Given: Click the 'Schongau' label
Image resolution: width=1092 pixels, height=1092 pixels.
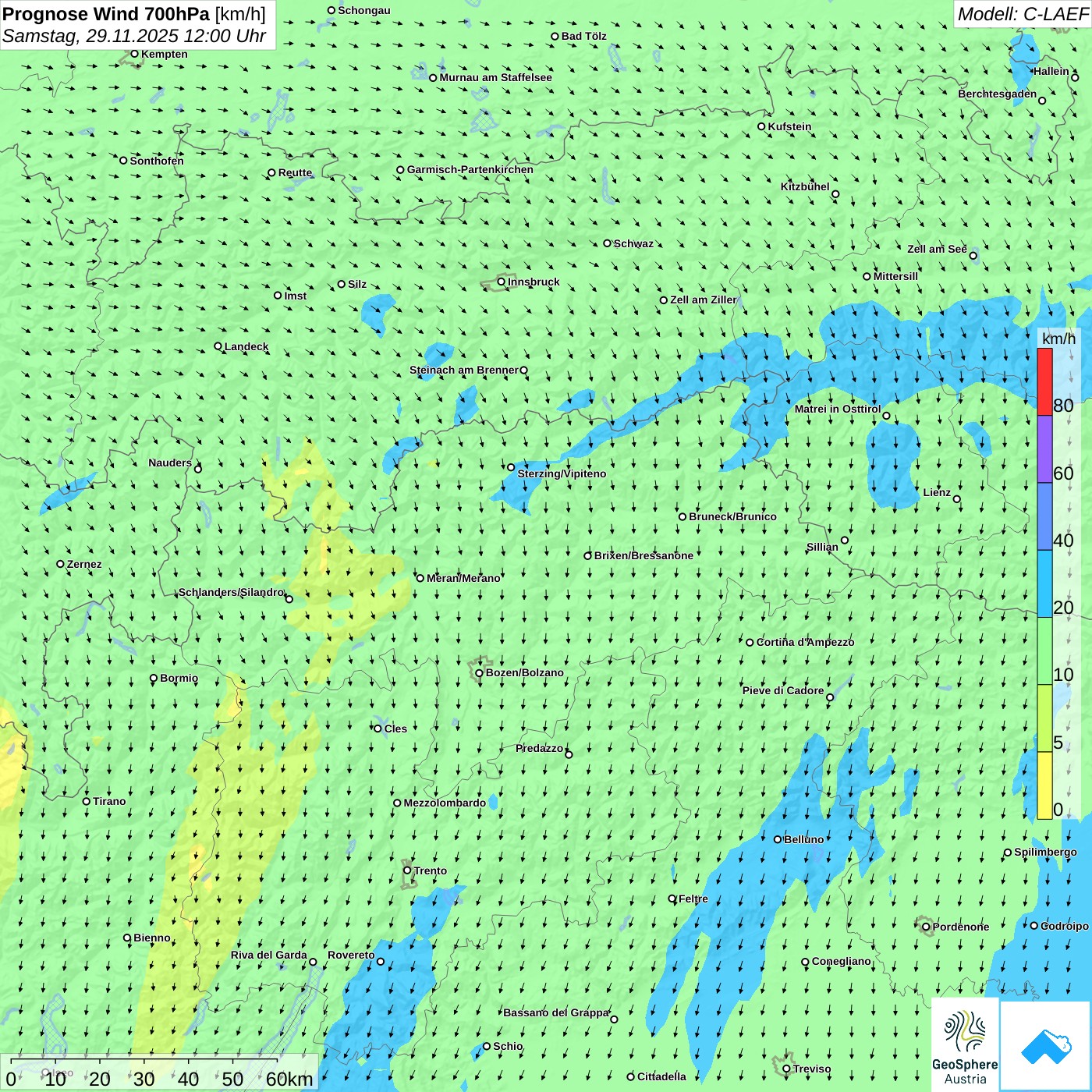Looking at the screenshot, I should [364, 10].
